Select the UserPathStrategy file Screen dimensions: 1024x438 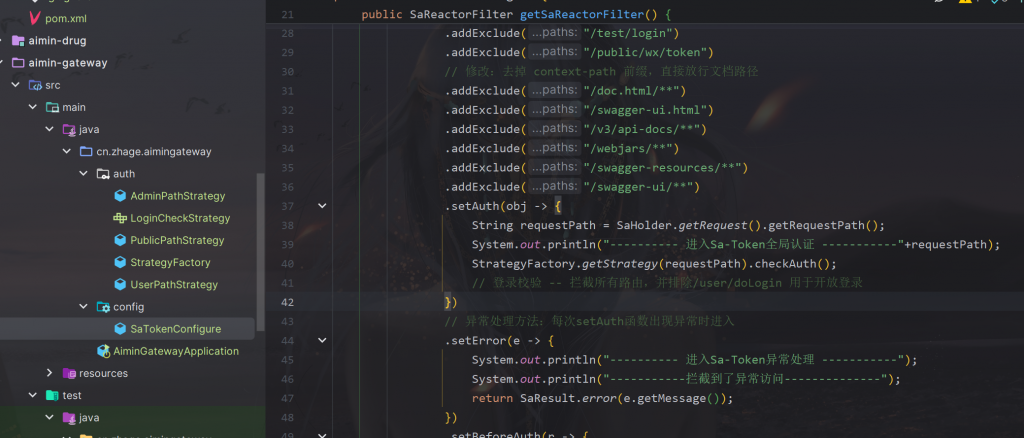click(x=173, y=285)
